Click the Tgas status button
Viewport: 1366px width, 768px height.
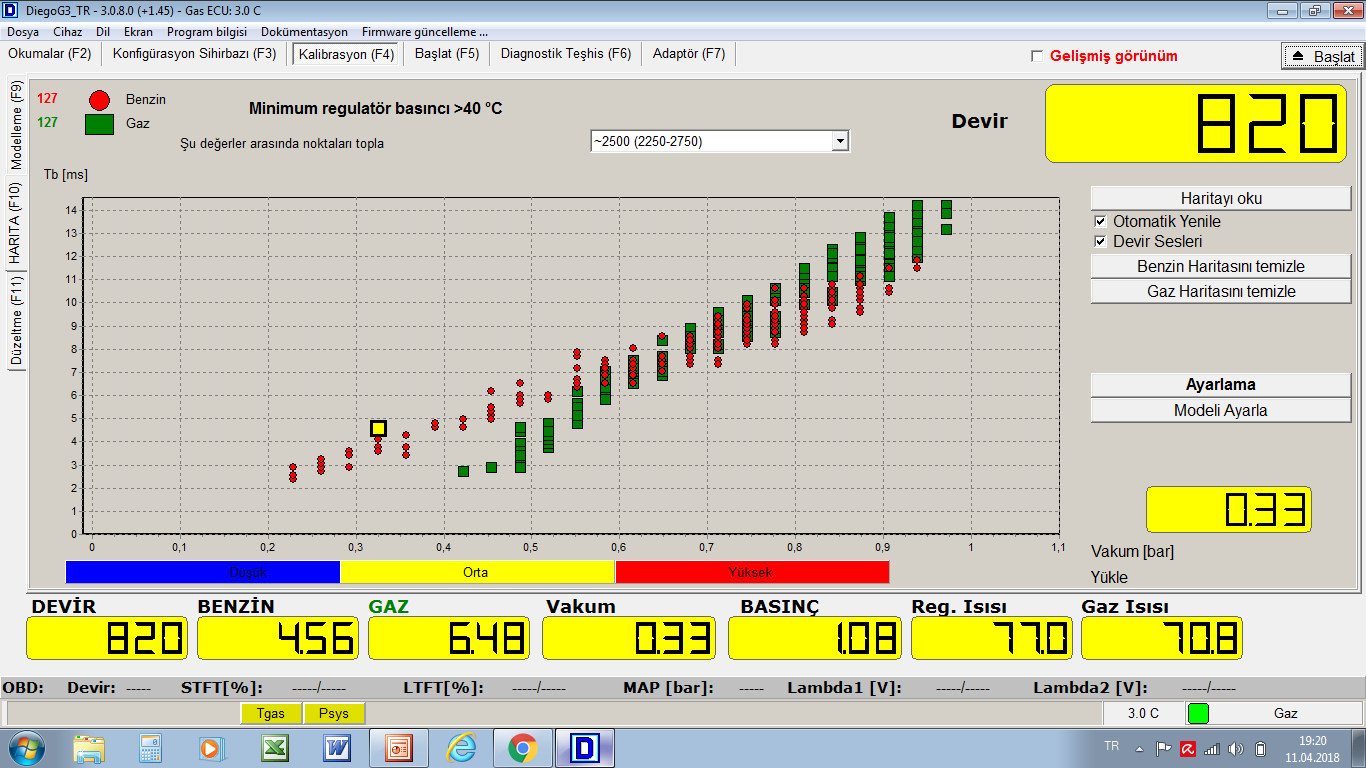click(271, 713)
